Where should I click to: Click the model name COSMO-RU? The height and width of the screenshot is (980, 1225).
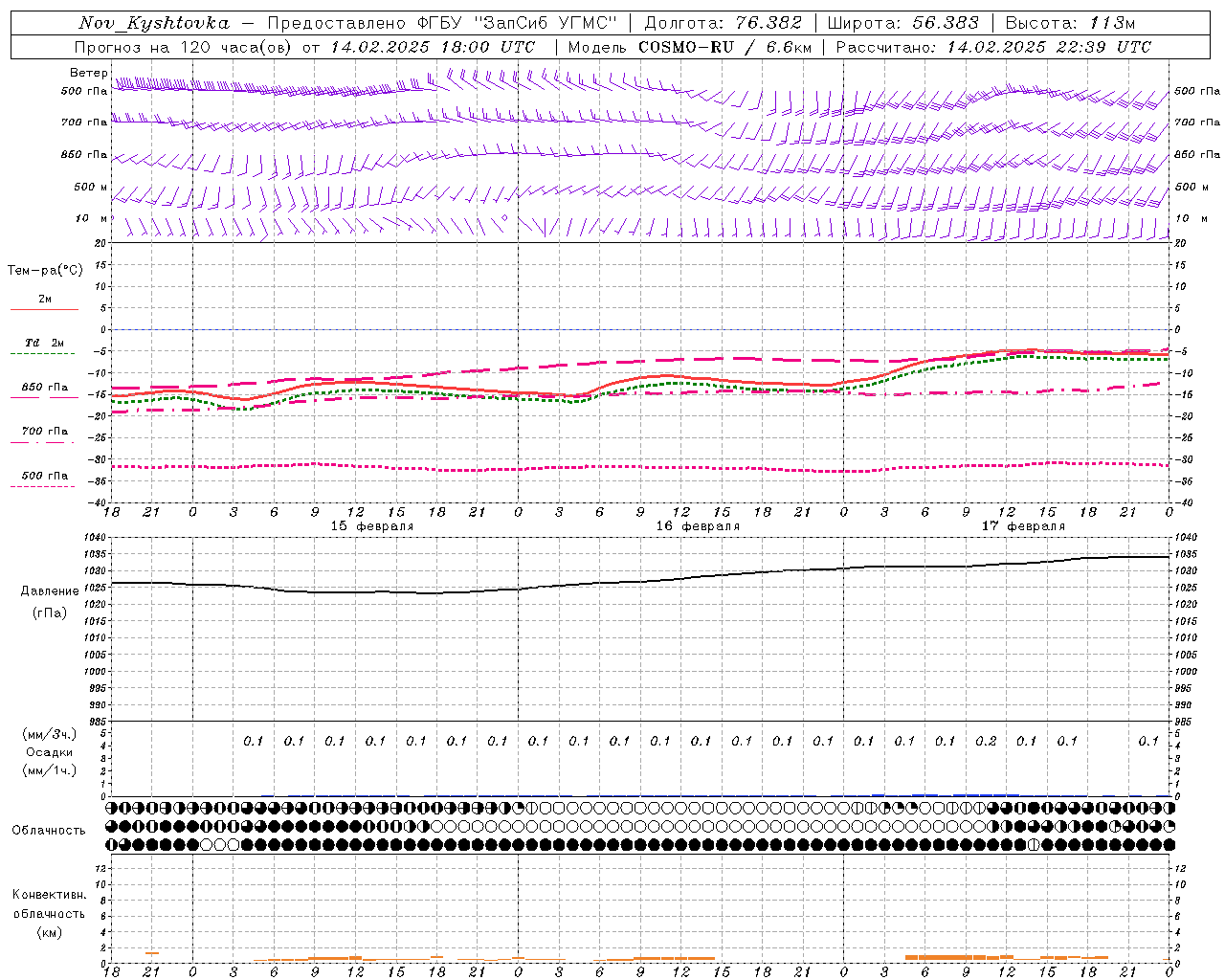(x=686, y=47)
